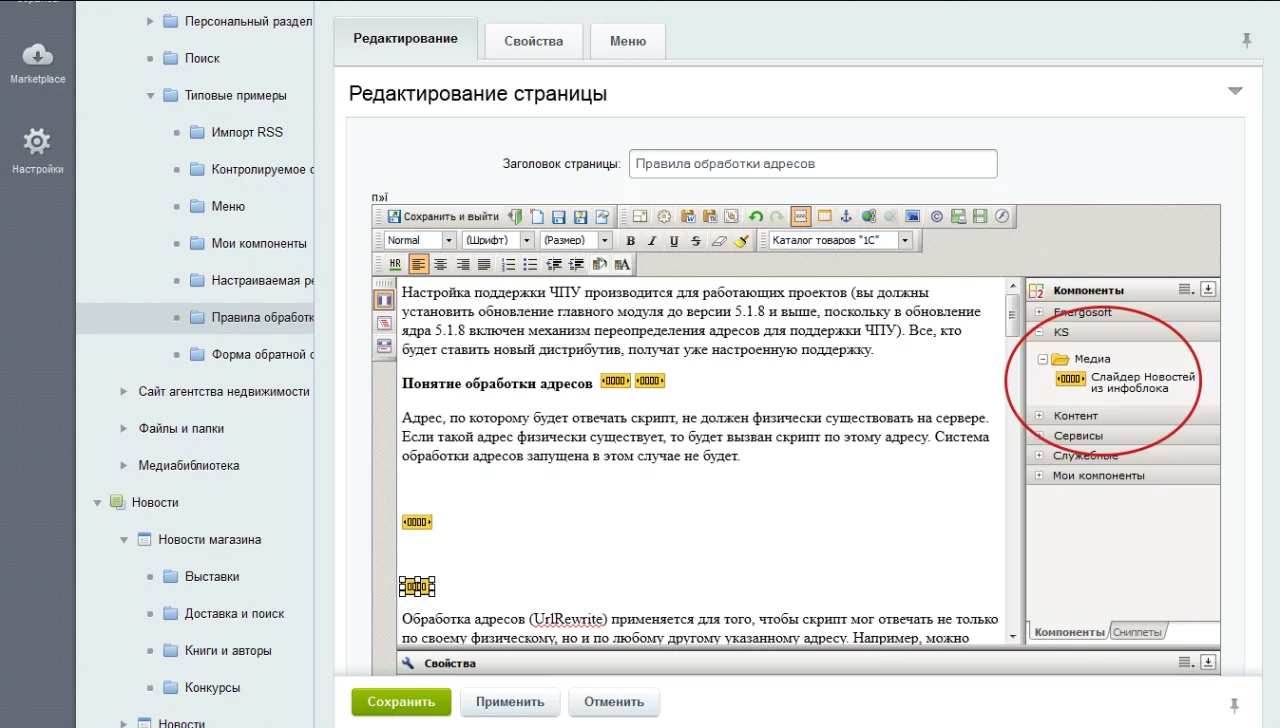This screenshot has height=728, width=1280.
Task: Toggle strikethrough formatting
Action: click(696, 241)
